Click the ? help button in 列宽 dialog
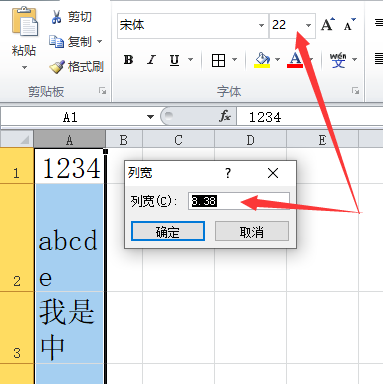The image size is (383, 384). (228, 173)
